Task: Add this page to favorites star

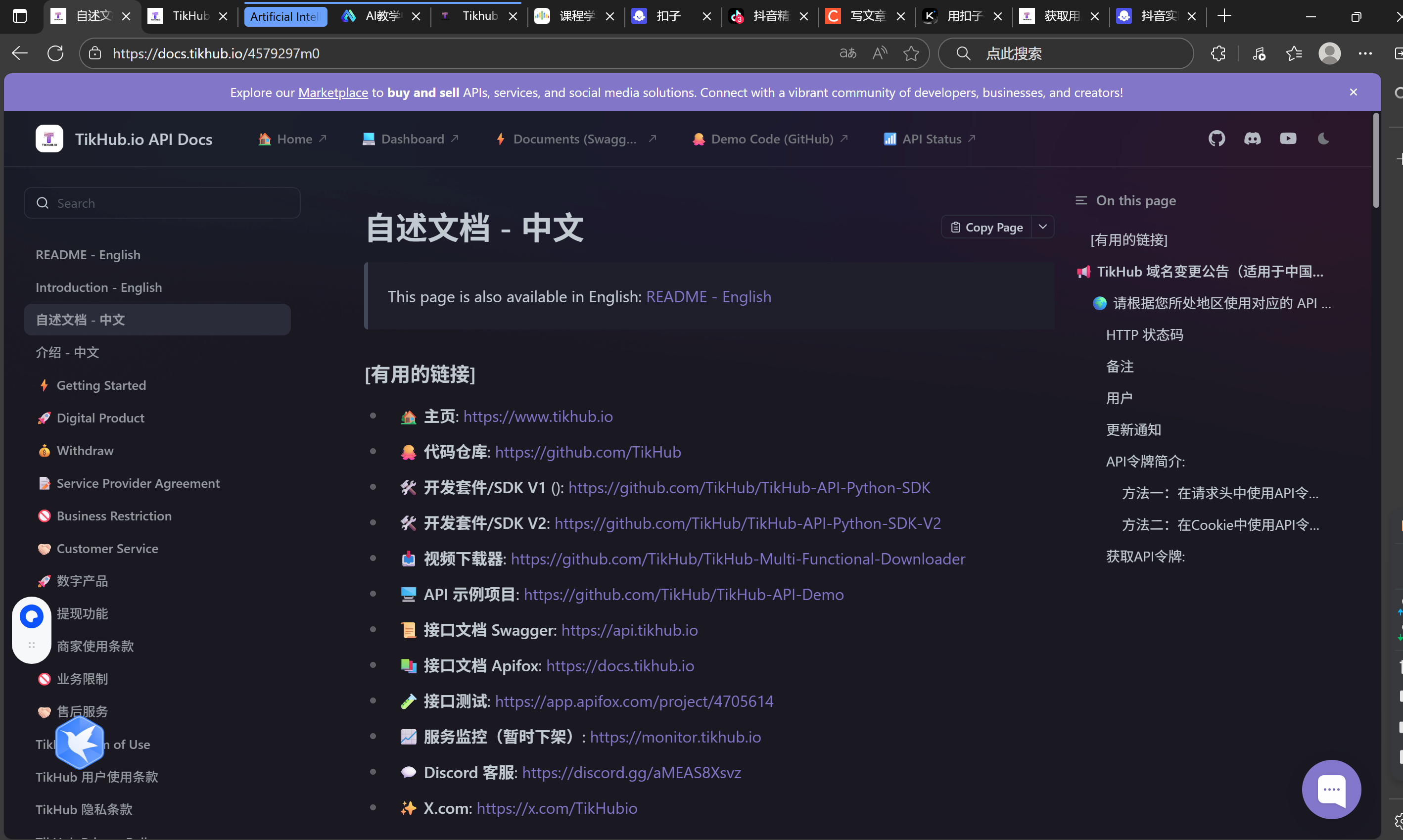Action: [x=911, y=53]
